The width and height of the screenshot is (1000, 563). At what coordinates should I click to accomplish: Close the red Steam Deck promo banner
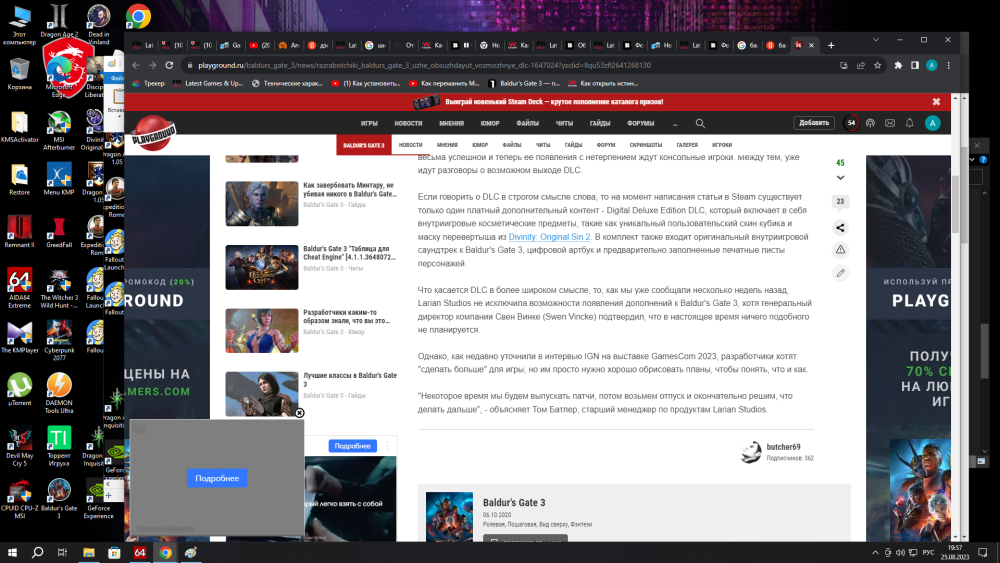[x=936, y=102]
